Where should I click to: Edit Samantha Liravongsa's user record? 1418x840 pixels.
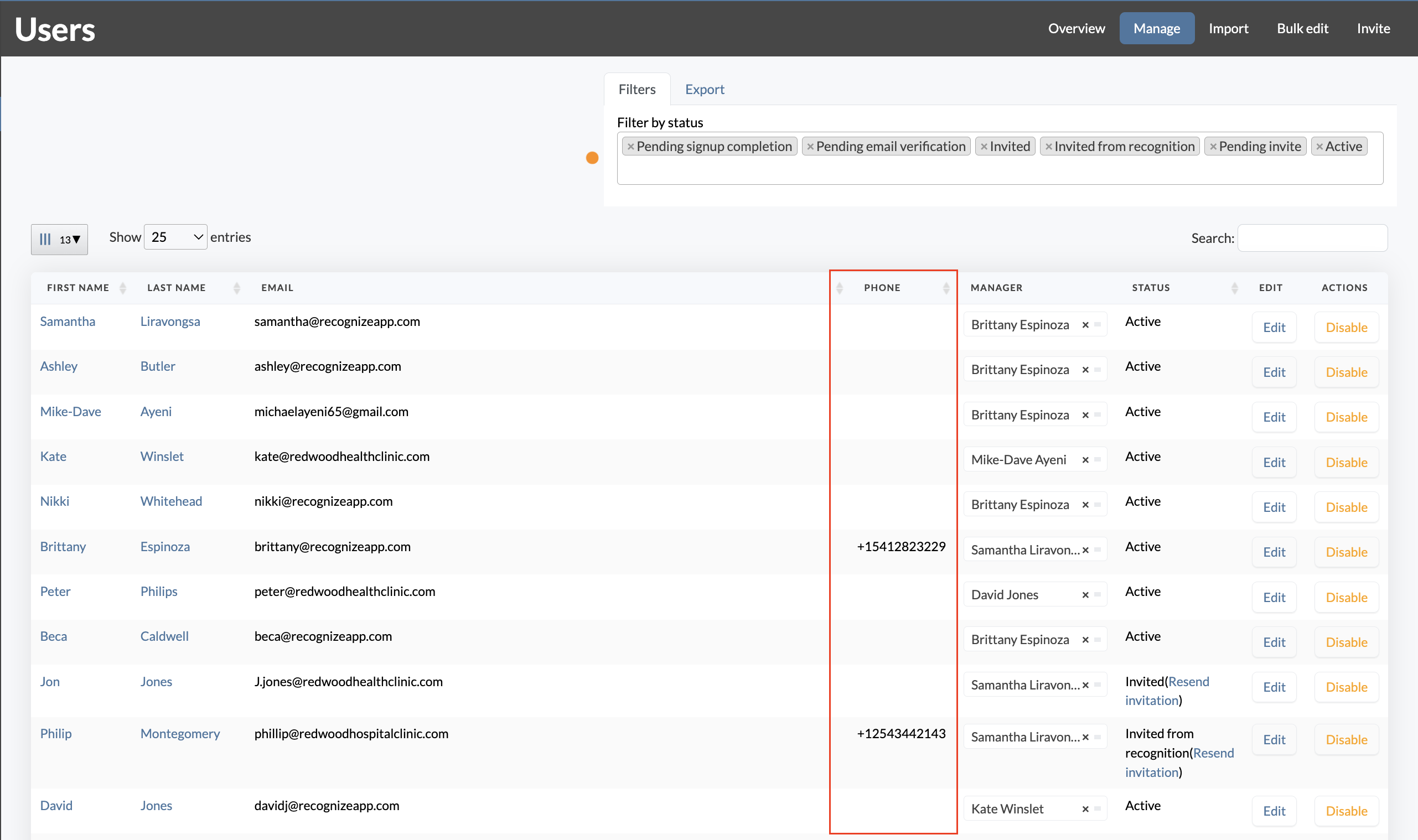(x=1274, y=327)
